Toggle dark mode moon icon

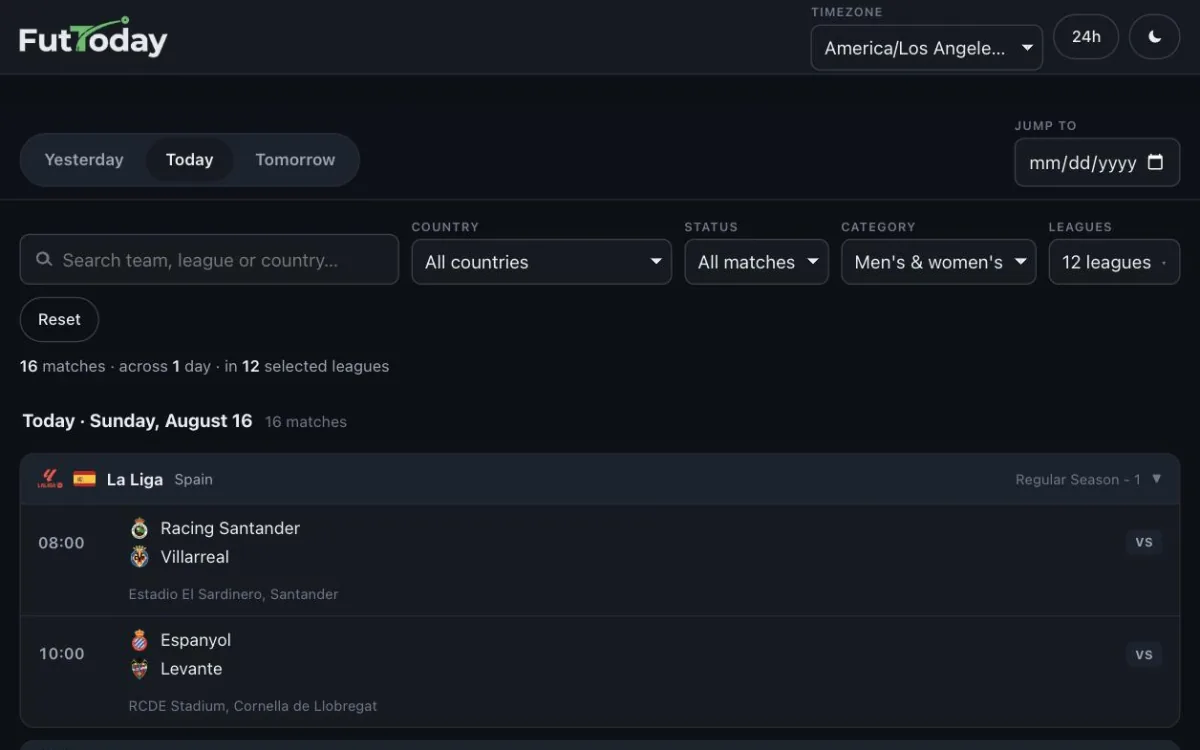click(1154, 37)
